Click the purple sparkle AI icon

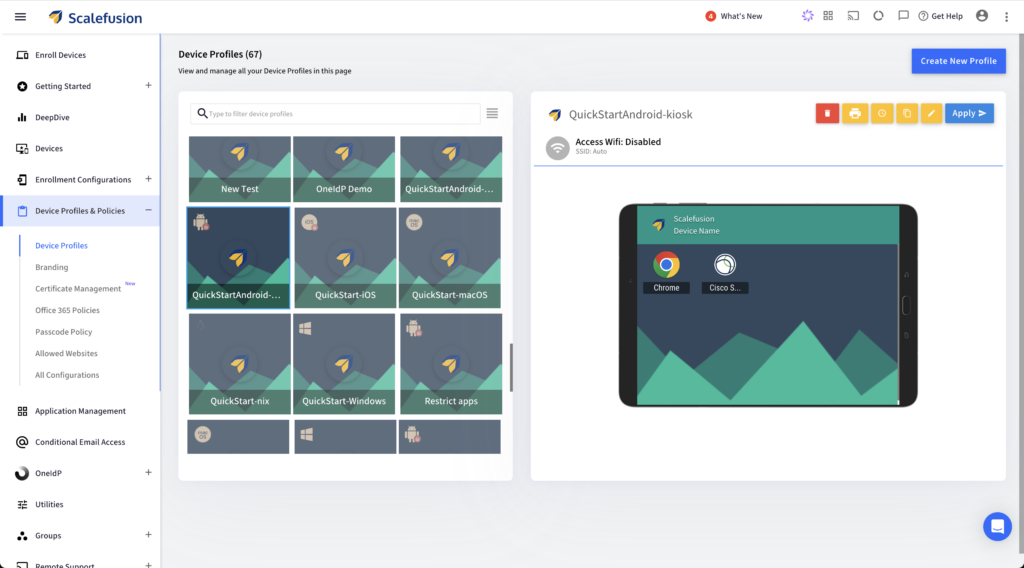pyautogui.click(x=808, y=16)
